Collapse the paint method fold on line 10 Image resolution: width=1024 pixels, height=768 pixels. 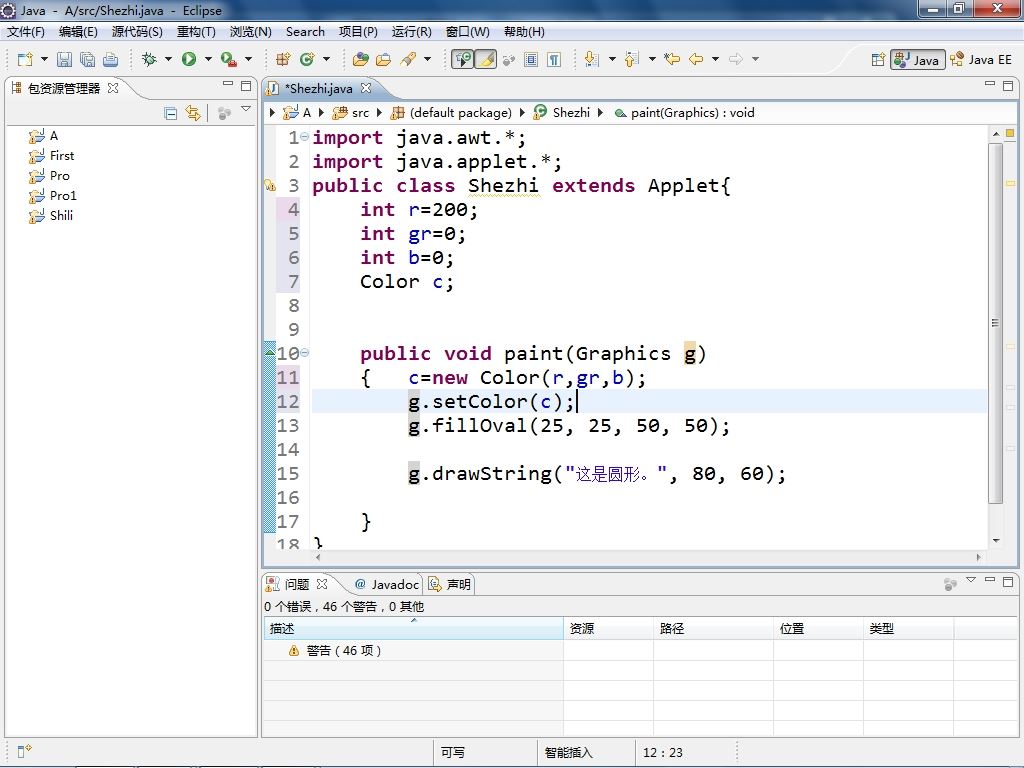pos(304,353)
